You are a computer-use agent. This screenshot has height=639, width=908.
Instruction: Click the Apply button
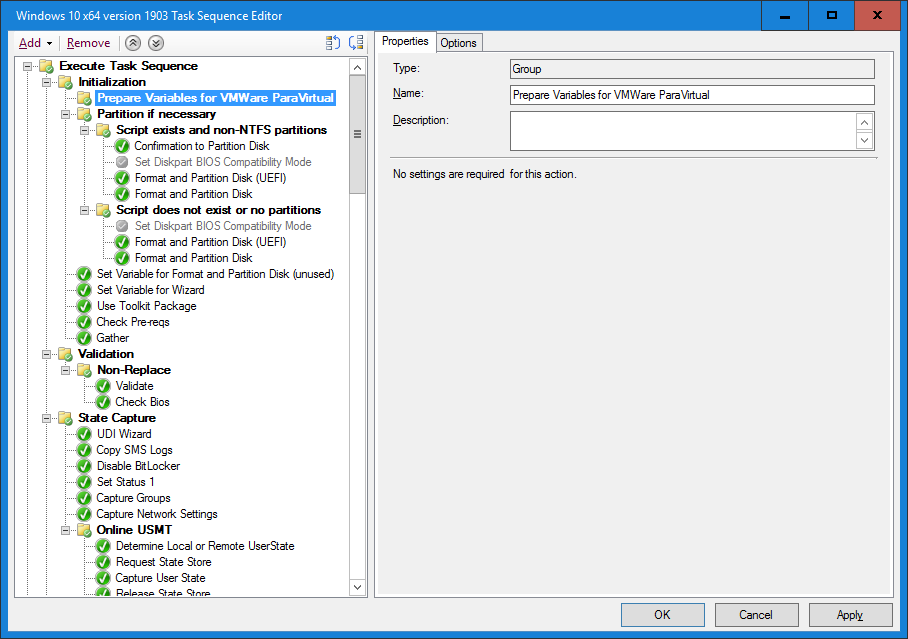(x=850, y=615)
